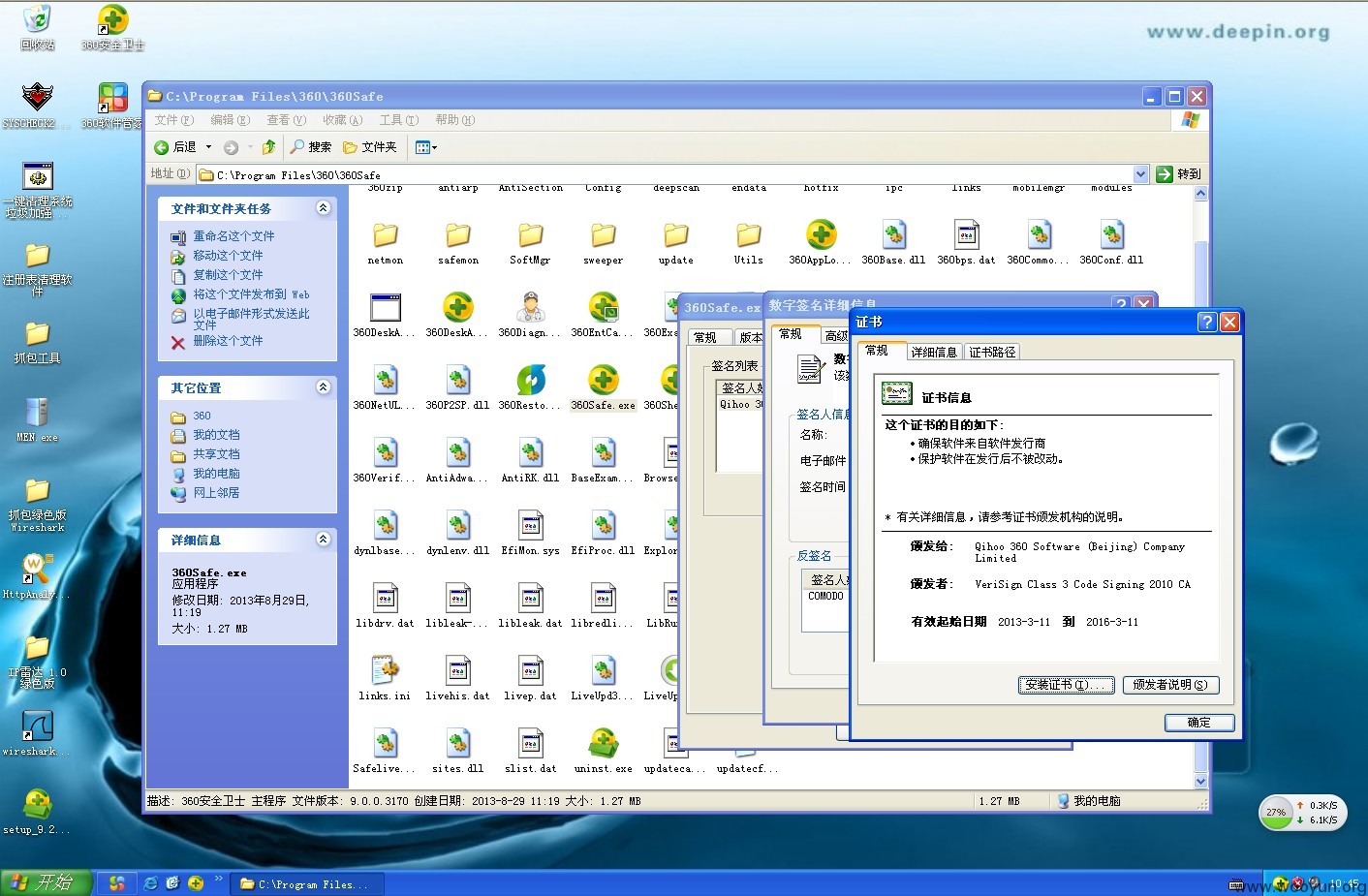Click the Folders (文件夹) toolbar button
Screen dimensions: 1368x896
coord(369,147)
